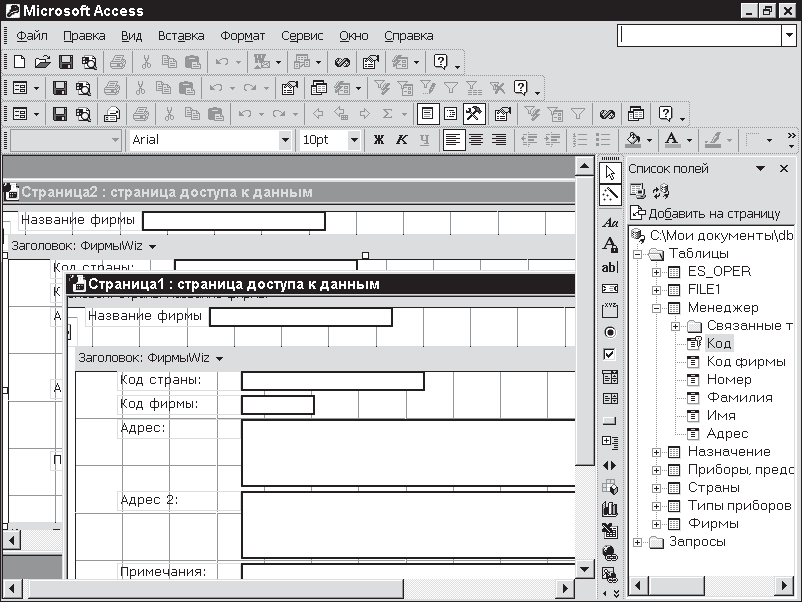Select the Фамилия field in the list
Screen dimensions: 802x602
[739, 398]
